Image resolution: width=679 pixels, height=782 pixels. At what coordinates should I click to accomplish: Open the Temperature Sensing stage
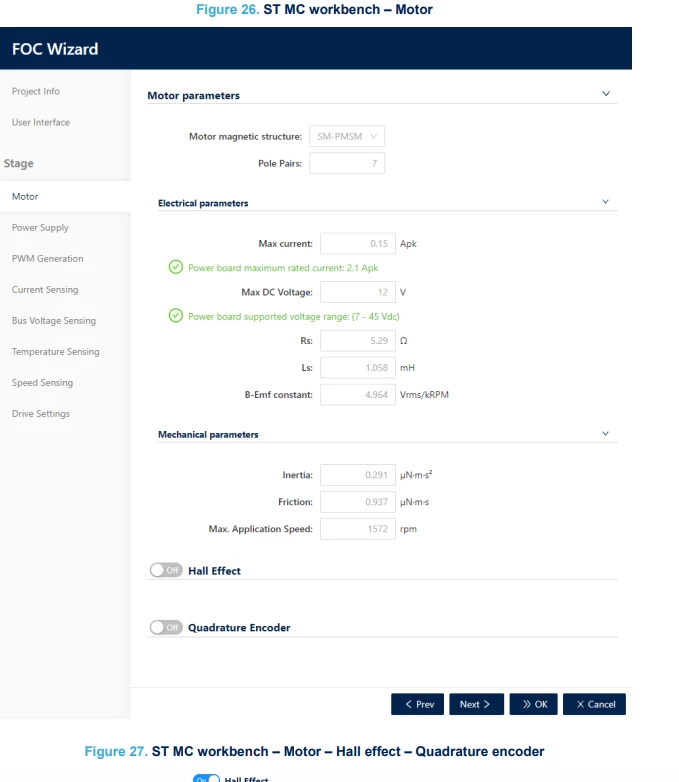tap(55, 351)
